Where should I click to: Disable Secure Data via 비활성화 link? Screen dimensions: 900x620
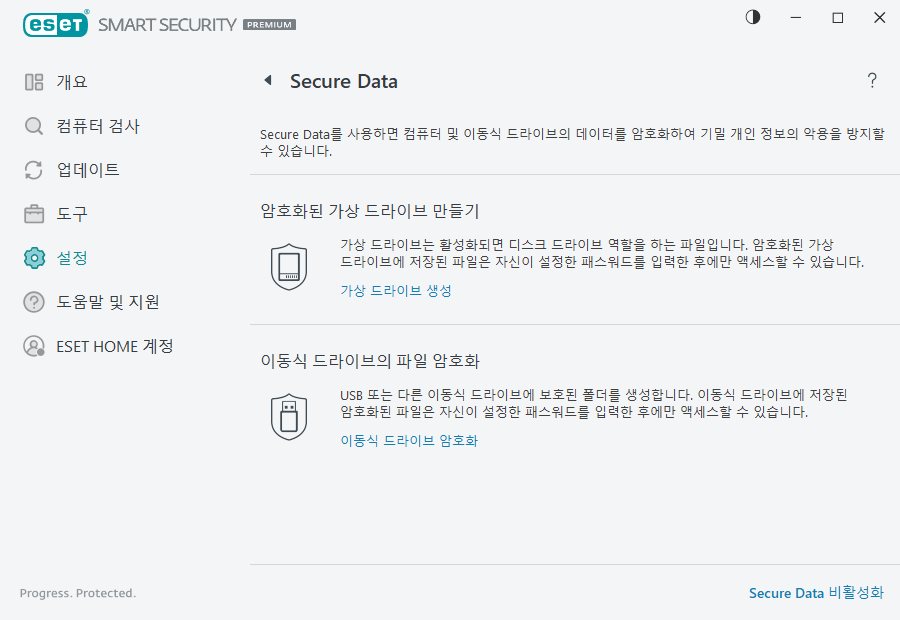click(x=817, y=593)
